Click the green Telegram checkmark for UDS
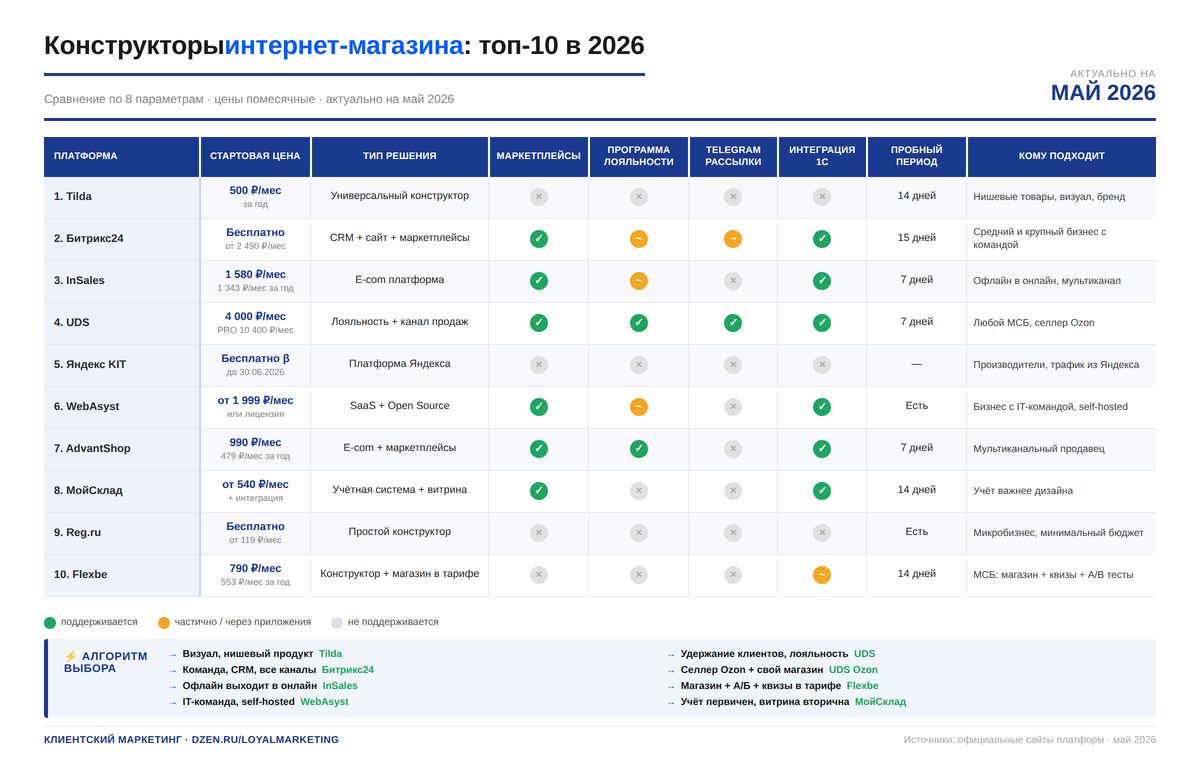This screenshot has height=760, width=1200. (x=733, y=323)
